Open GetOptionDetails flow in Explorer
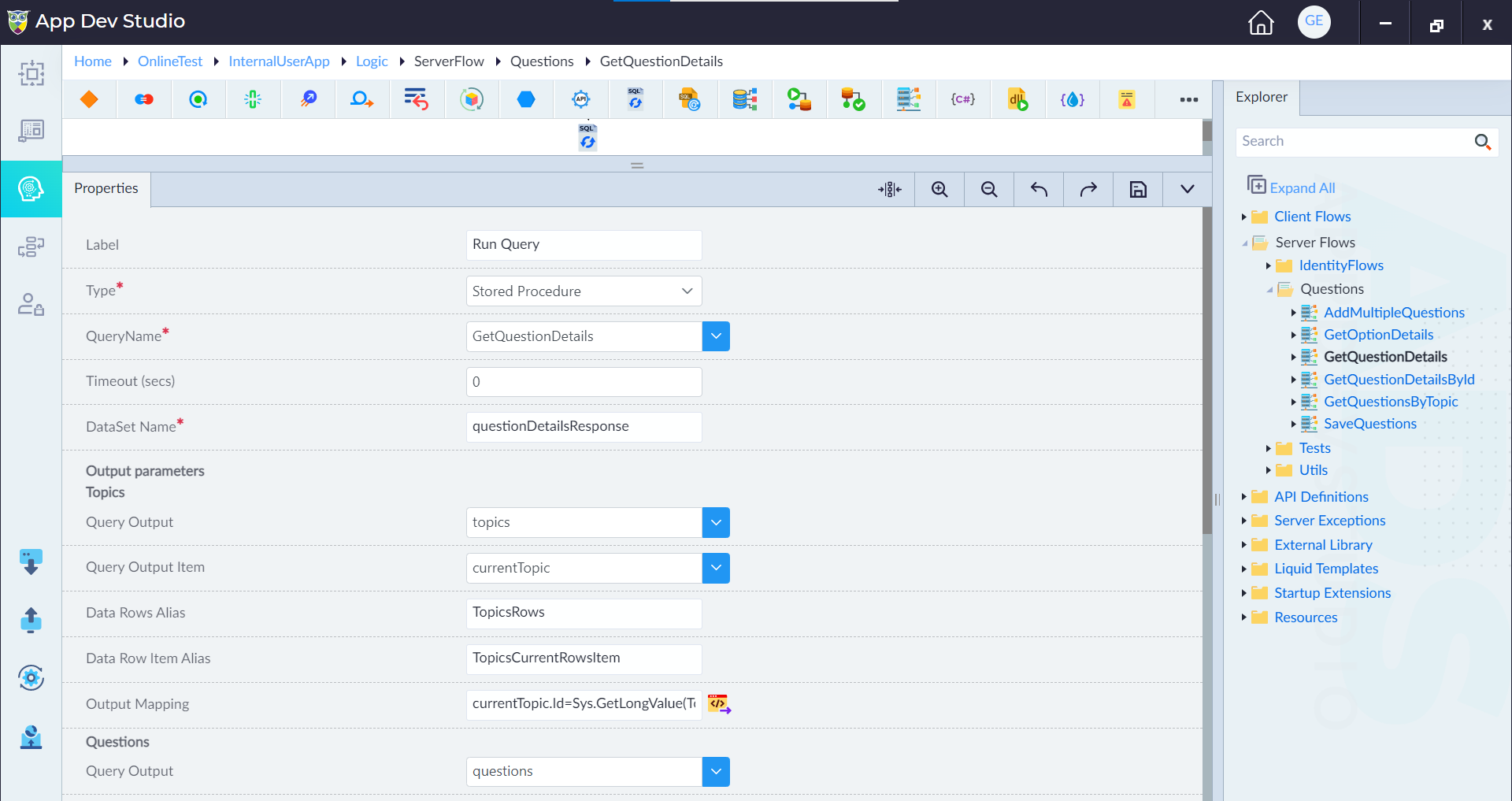 1378,335
